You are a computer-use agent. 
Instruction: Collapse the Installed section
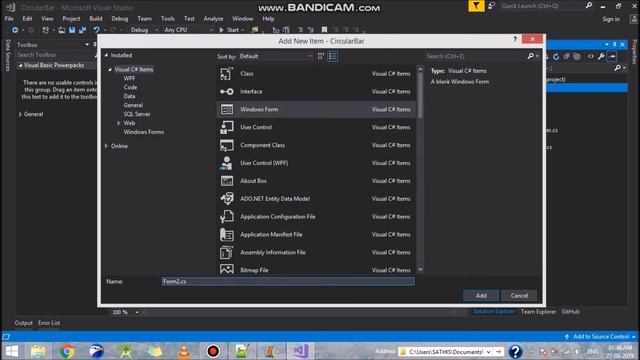(x=106, y=55)
